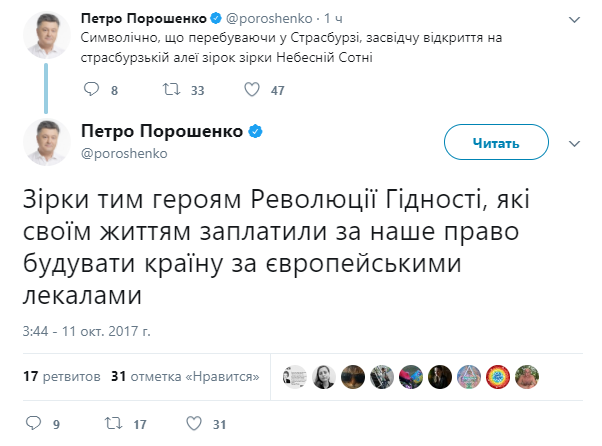Screen dimensions: 602x446
Task: View the 31 отметка «Нравится» list
Action: 186,377
